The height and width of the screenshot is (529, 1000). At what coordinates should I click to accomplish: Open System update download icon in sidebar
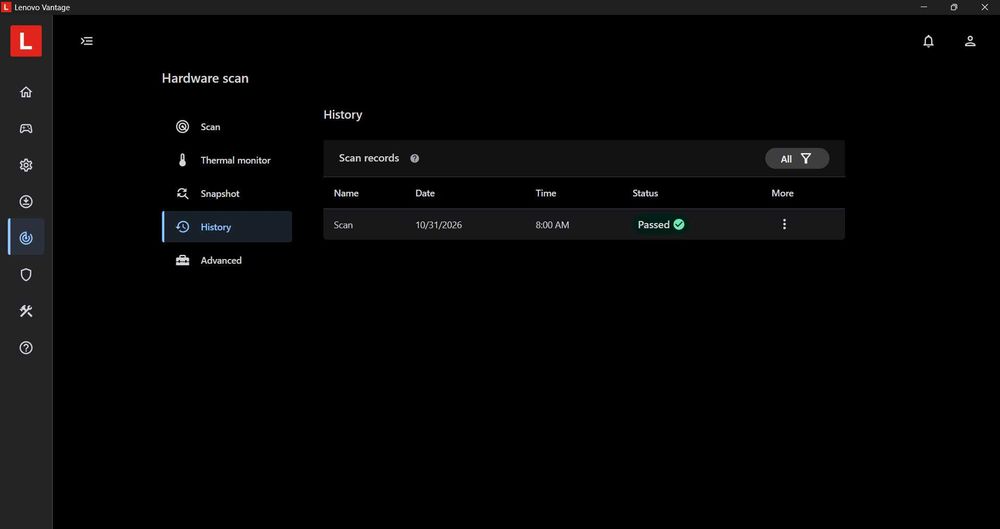(x=26, y=202)
